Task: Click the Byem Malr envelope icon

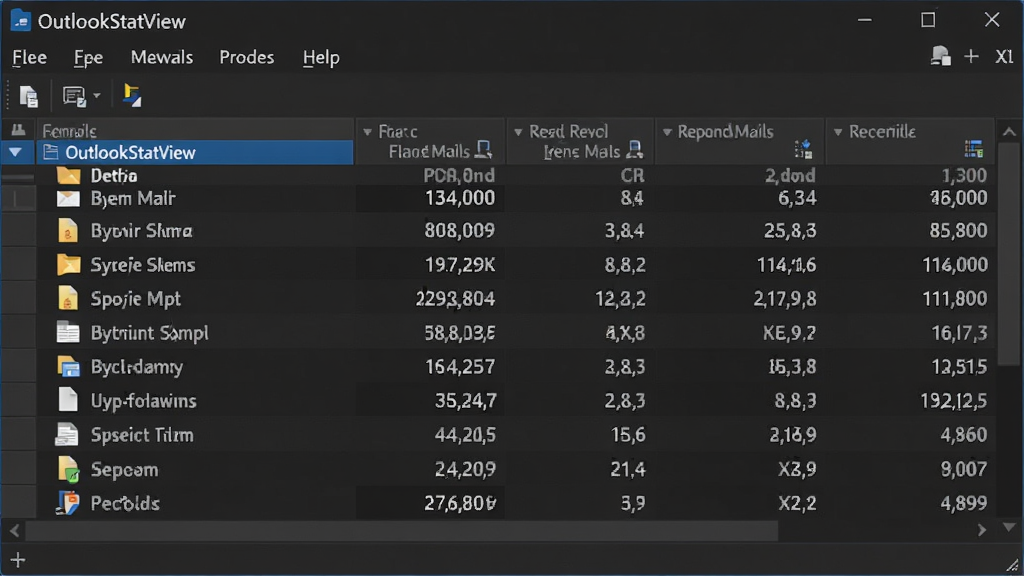Action: pyautogui.click(x=68, y=199)
